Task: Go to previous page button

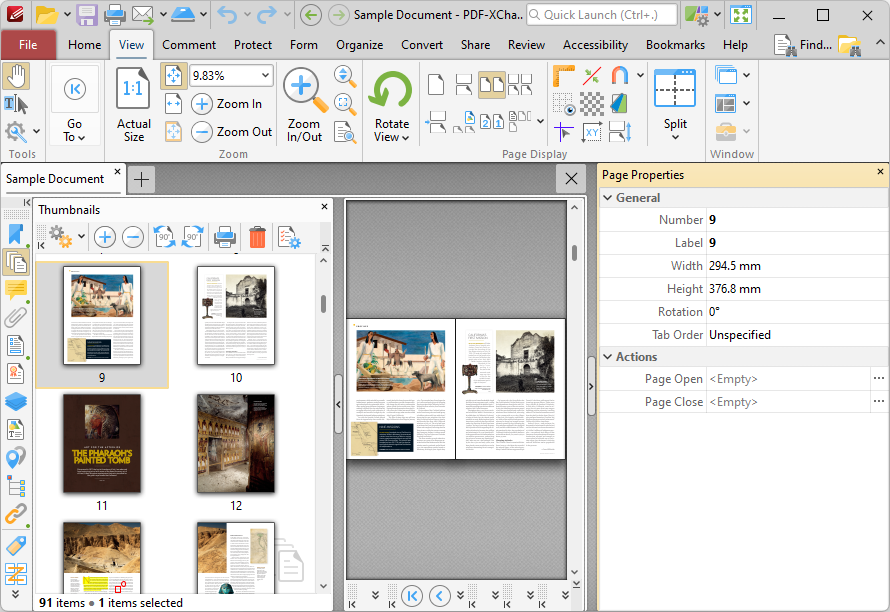Action: (440, 596)
